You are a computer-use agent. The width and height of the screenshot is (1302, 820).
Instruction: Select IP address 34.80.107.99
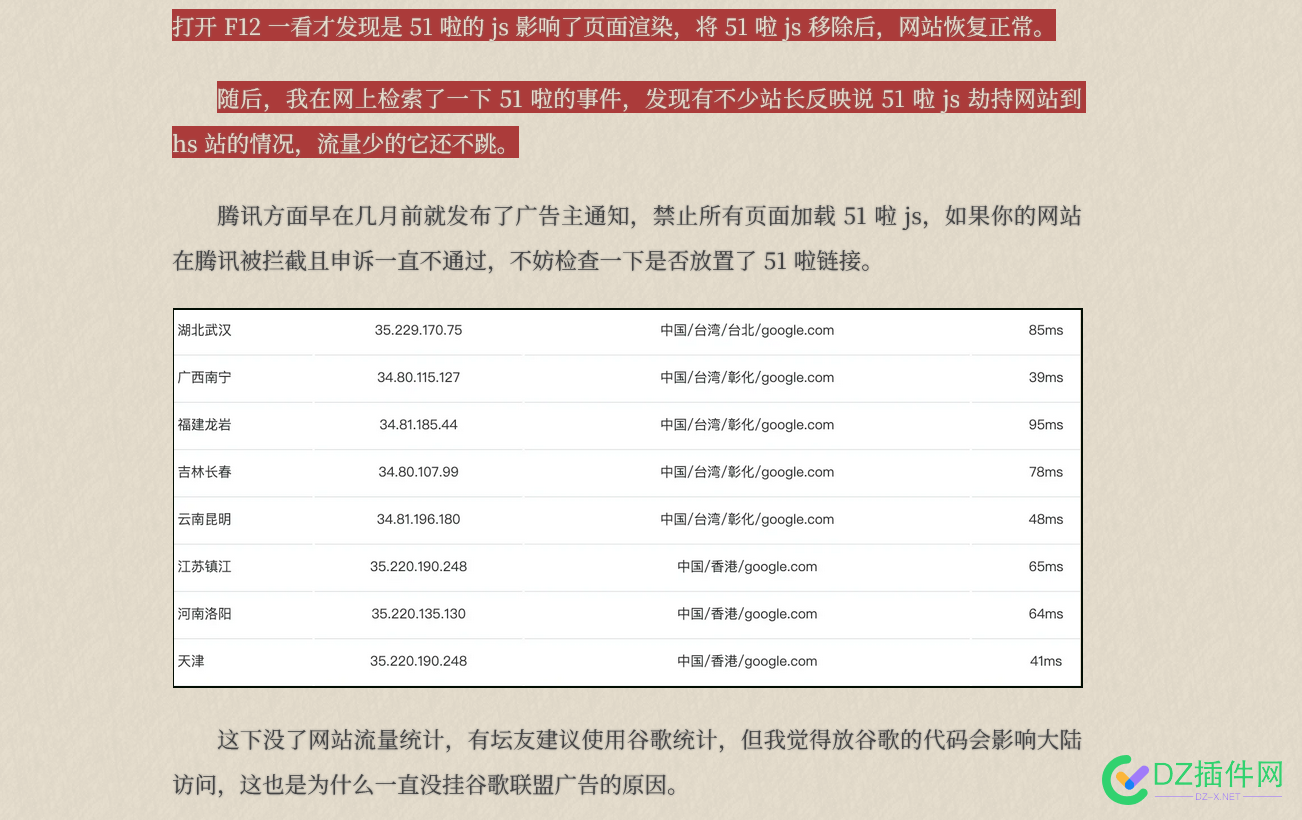(x=418, y=471)
